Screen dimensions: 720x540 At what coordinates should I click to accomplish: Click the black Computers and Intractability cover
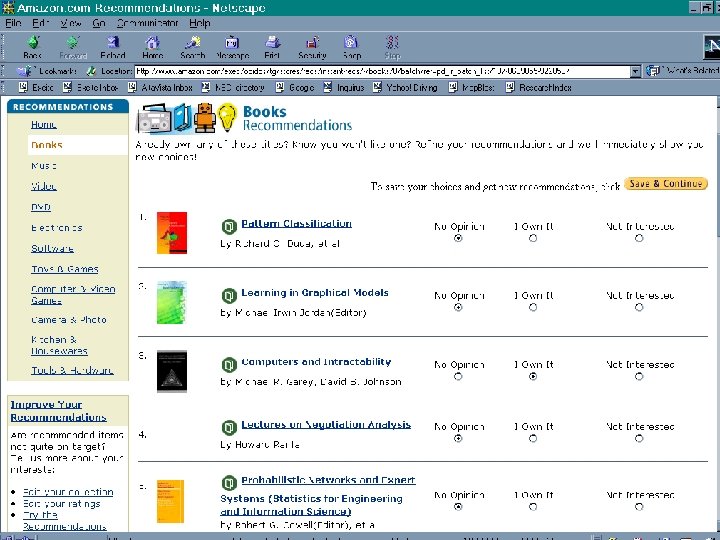point(172,371)
